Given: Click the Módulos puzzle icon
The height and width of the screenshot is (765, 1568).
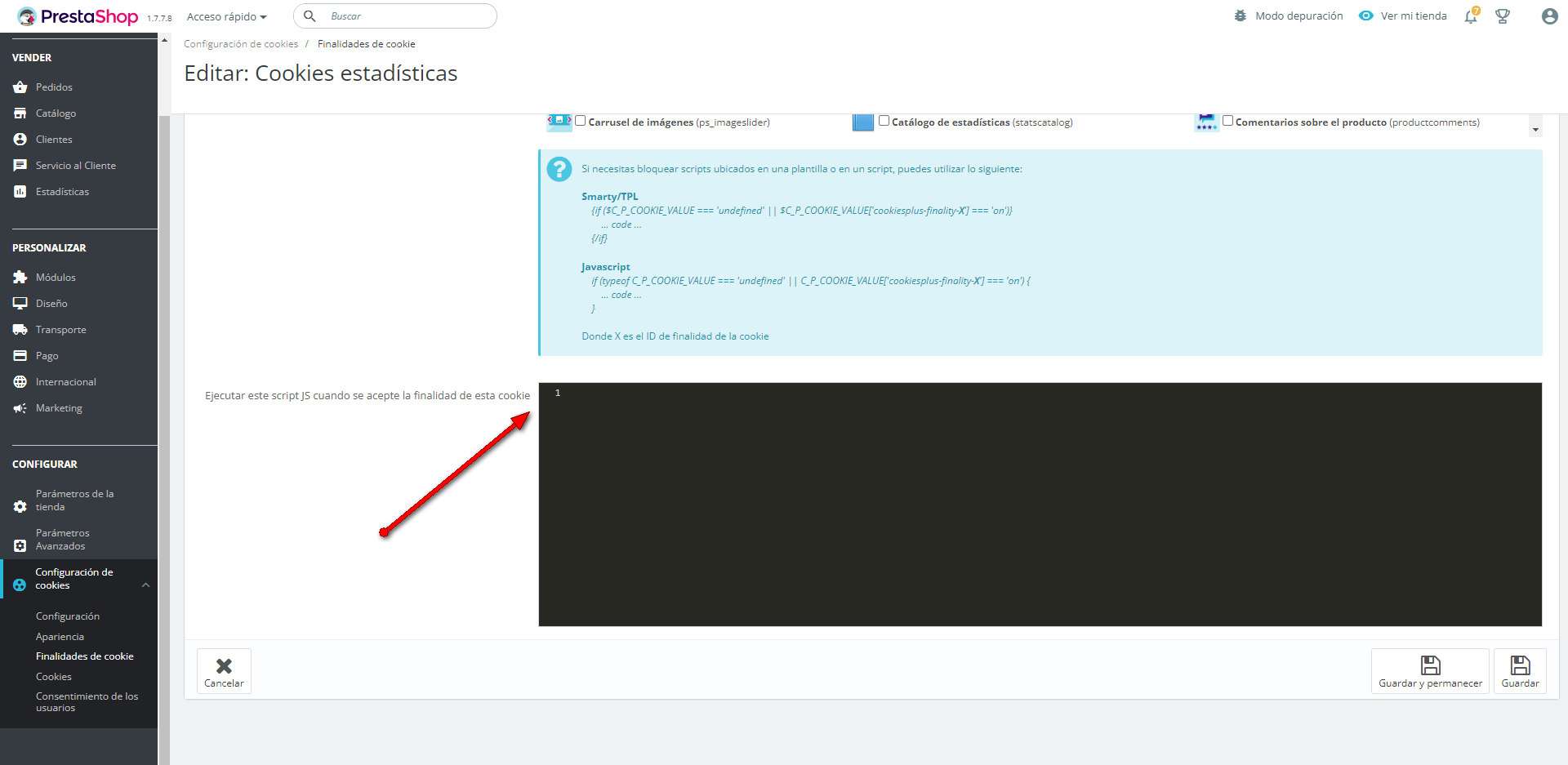Looking at the screenshot, I should pos(20,278).
